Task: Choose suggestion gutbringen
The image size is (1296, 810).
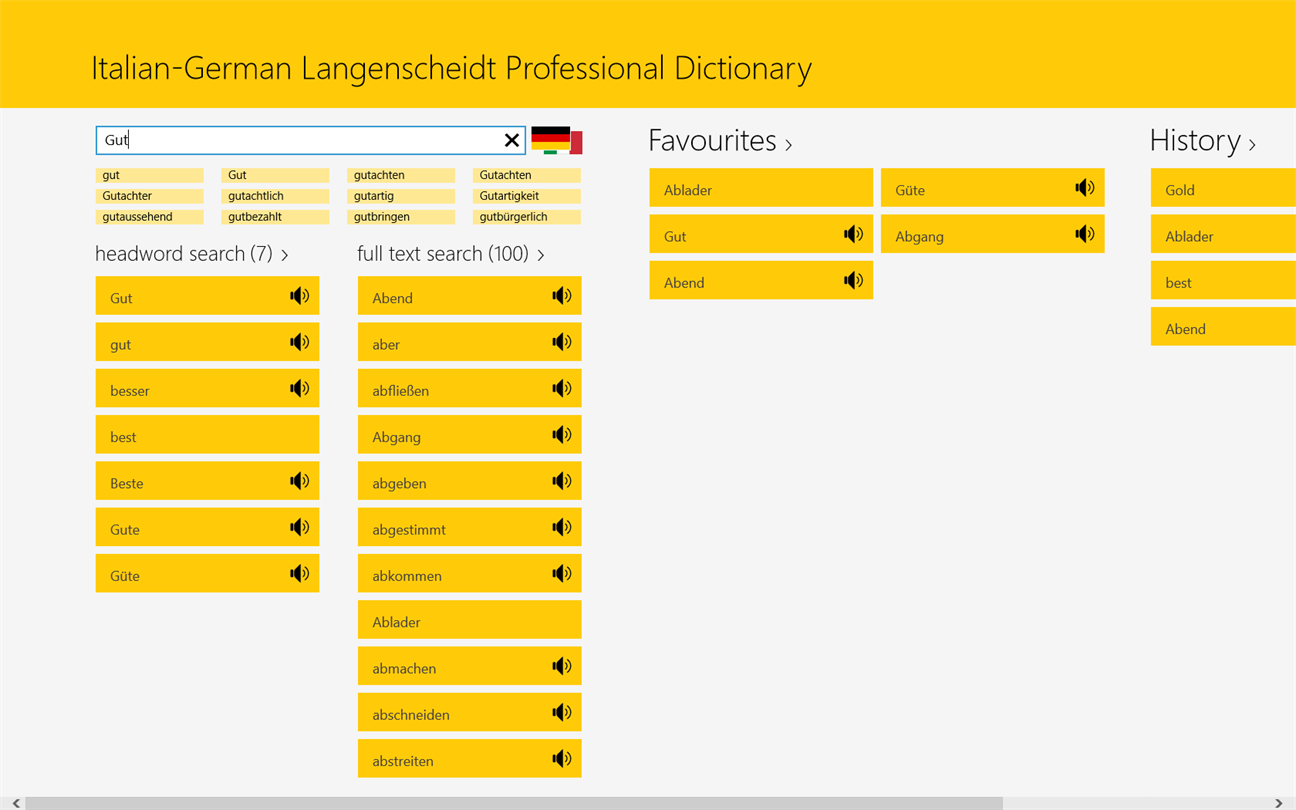Action: pos(401,217)
